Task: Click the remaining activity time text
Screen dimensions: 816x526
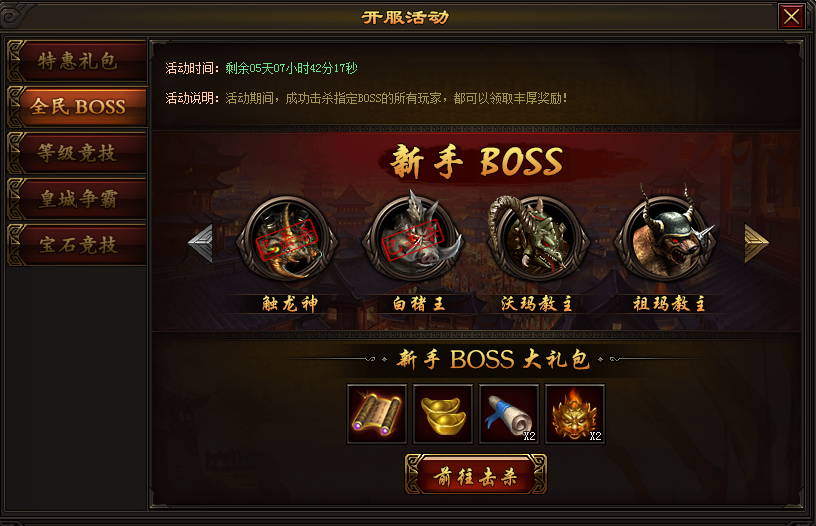Action: click(291, 68)
